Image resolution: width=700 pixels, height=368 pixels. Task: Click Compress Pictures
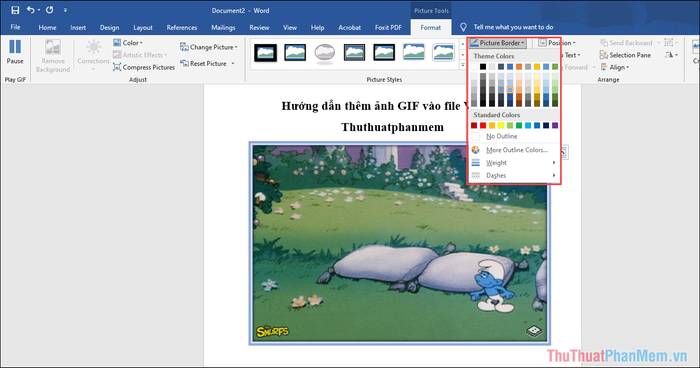[144, 67]
